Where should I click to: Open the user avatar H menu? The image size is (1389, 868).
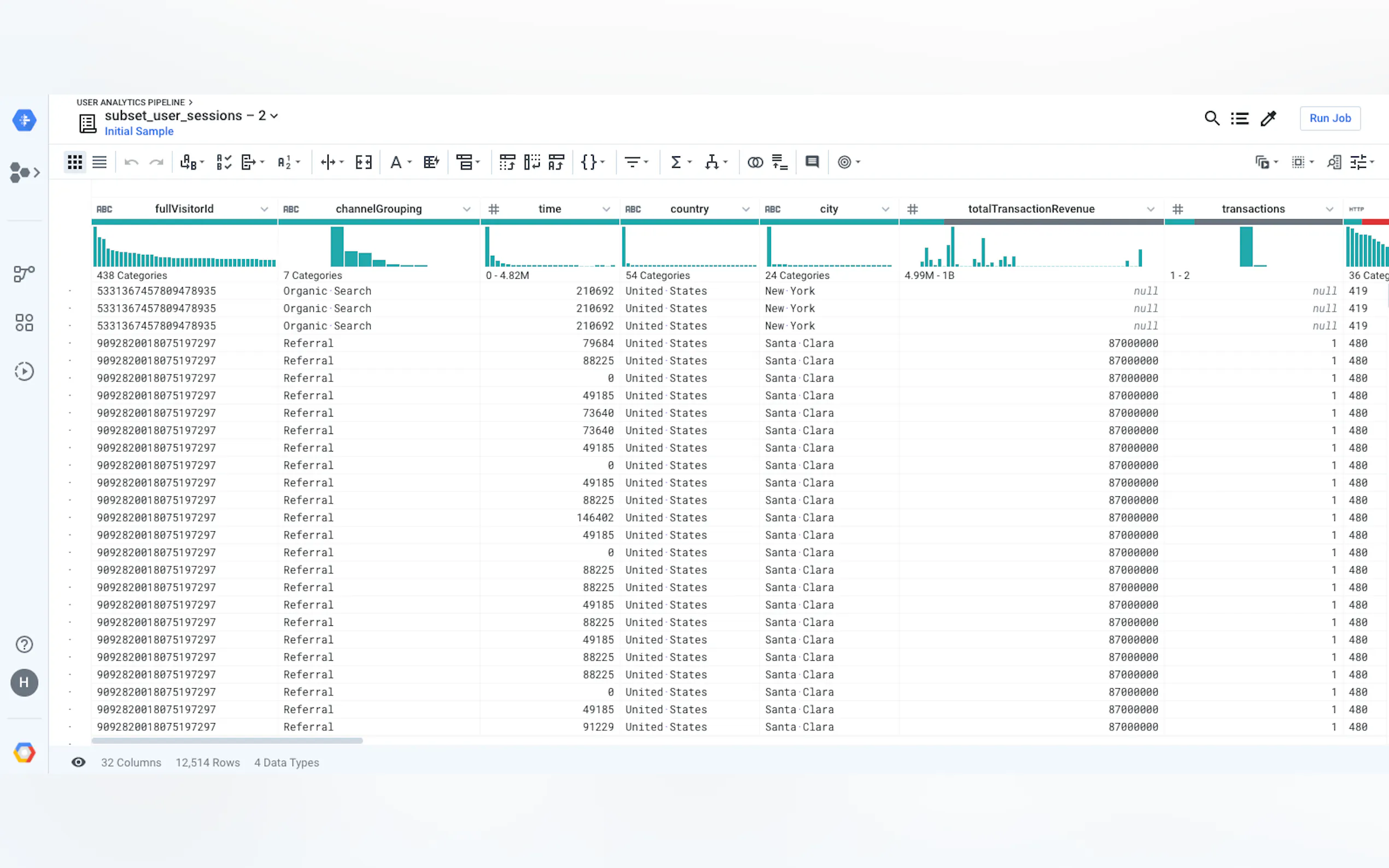(x=24, y=683)
